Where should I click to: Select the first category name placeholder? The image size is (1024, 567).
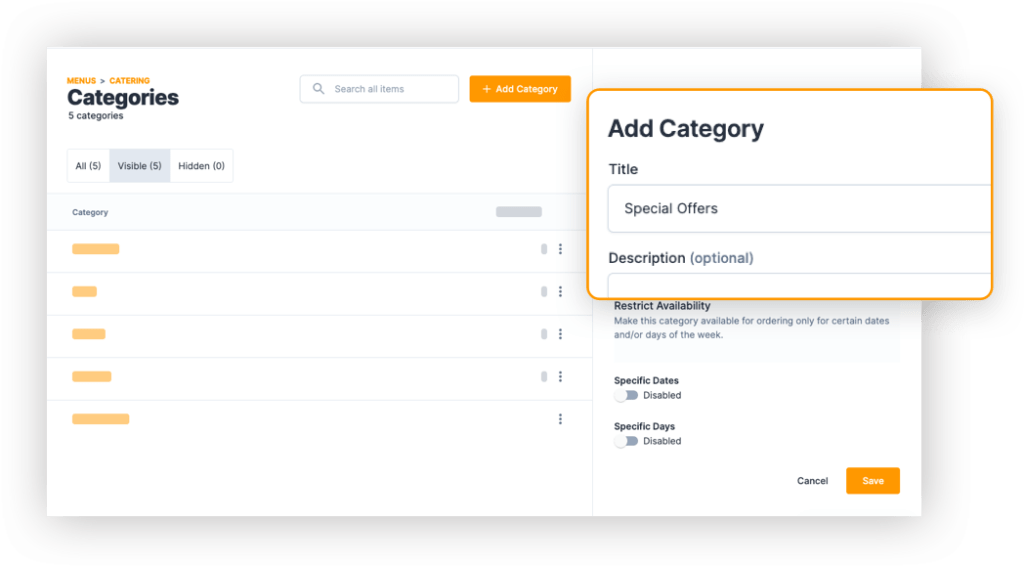[x=95, y=249]
